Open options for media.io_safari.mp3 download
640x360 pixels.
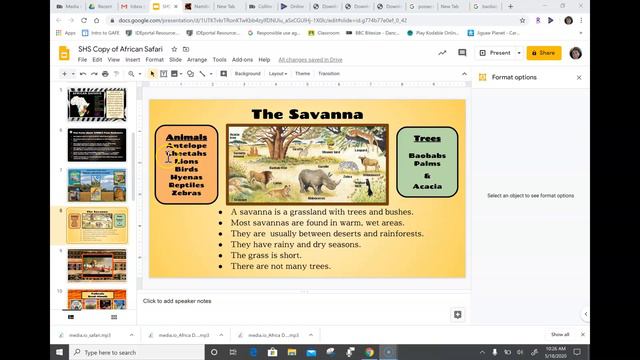(131, 335)
